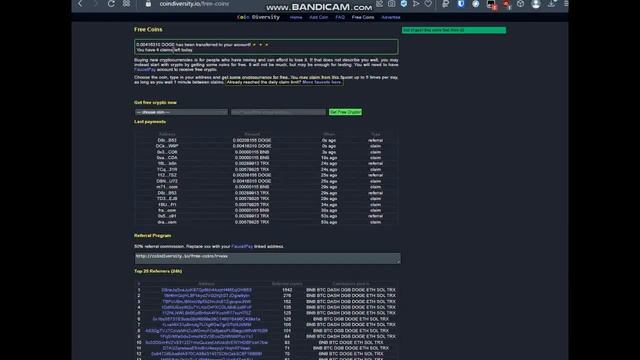This screenshot has height=360, width=640.
Task: Go back using the browser back arrow
Action: [80, 4]
